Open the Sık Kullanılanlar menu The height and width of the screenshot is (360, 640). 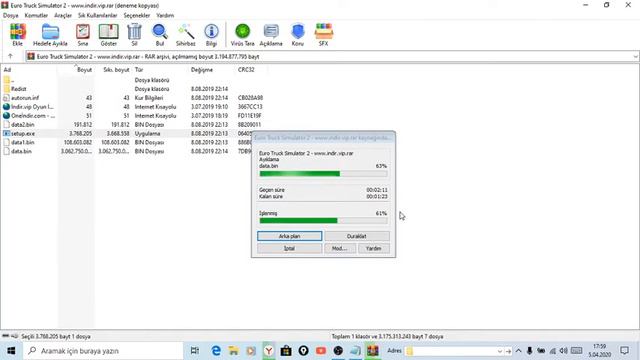(x=98, y=16)
